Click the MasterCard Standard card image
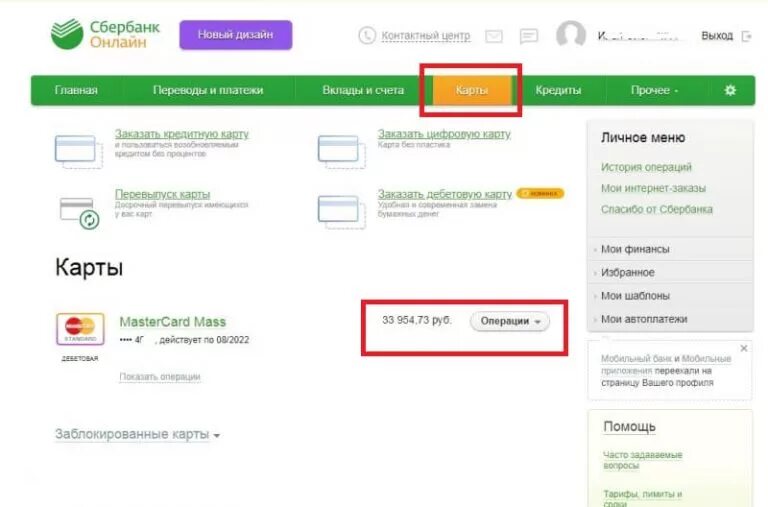This screenshot has height=507, width=768. coord(80,329)
